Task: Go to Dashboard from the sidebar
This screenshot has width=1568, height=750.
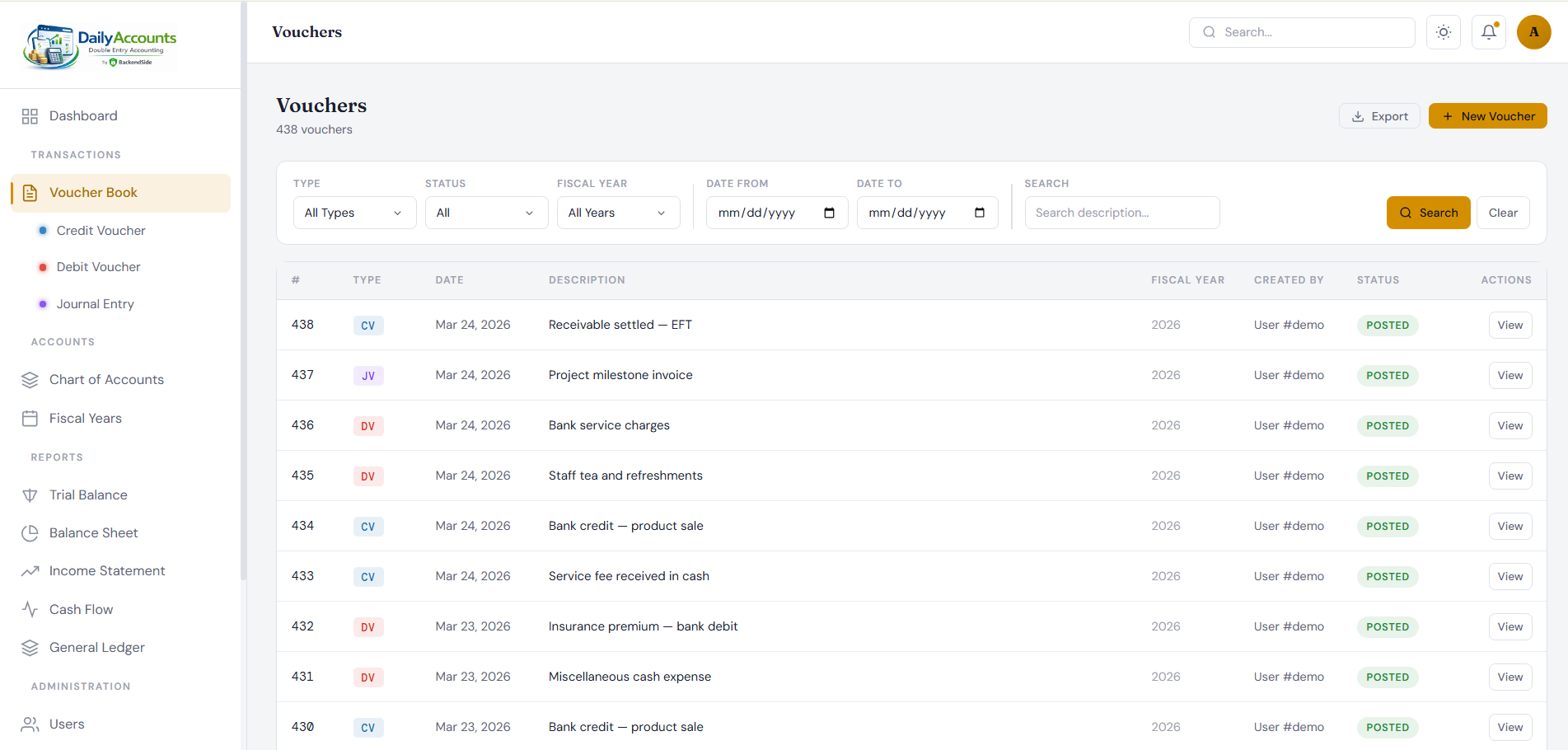Action: 82,115
